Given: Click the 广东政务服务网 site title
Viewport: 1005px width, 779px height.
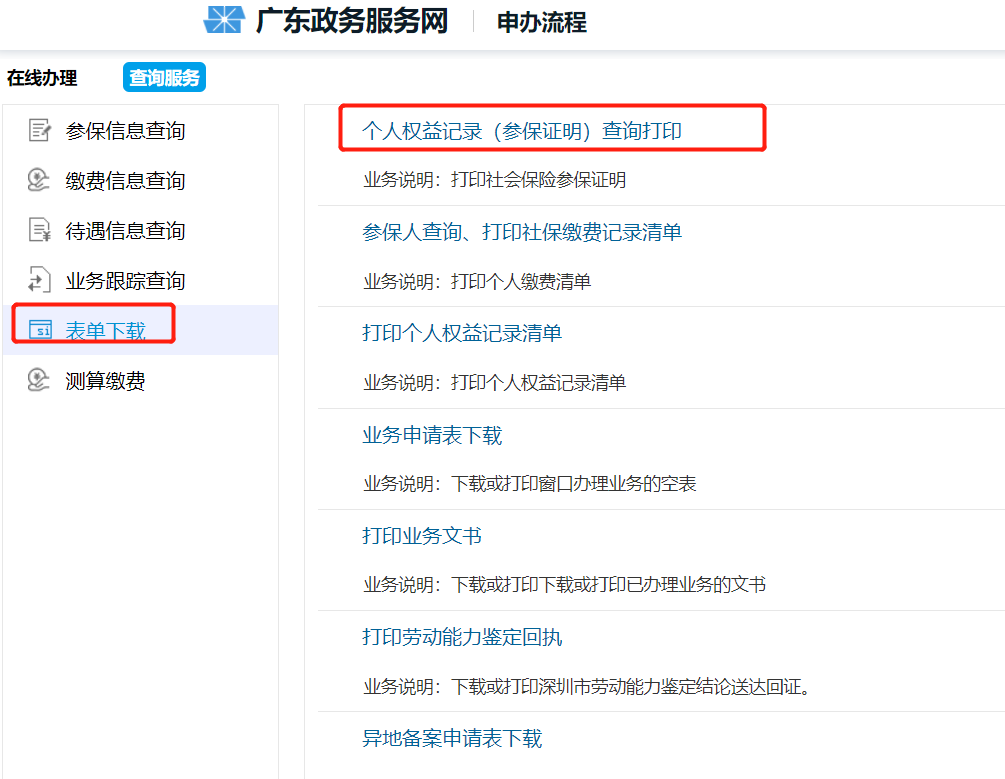Looking at the screenshot, I should [351, 21].
